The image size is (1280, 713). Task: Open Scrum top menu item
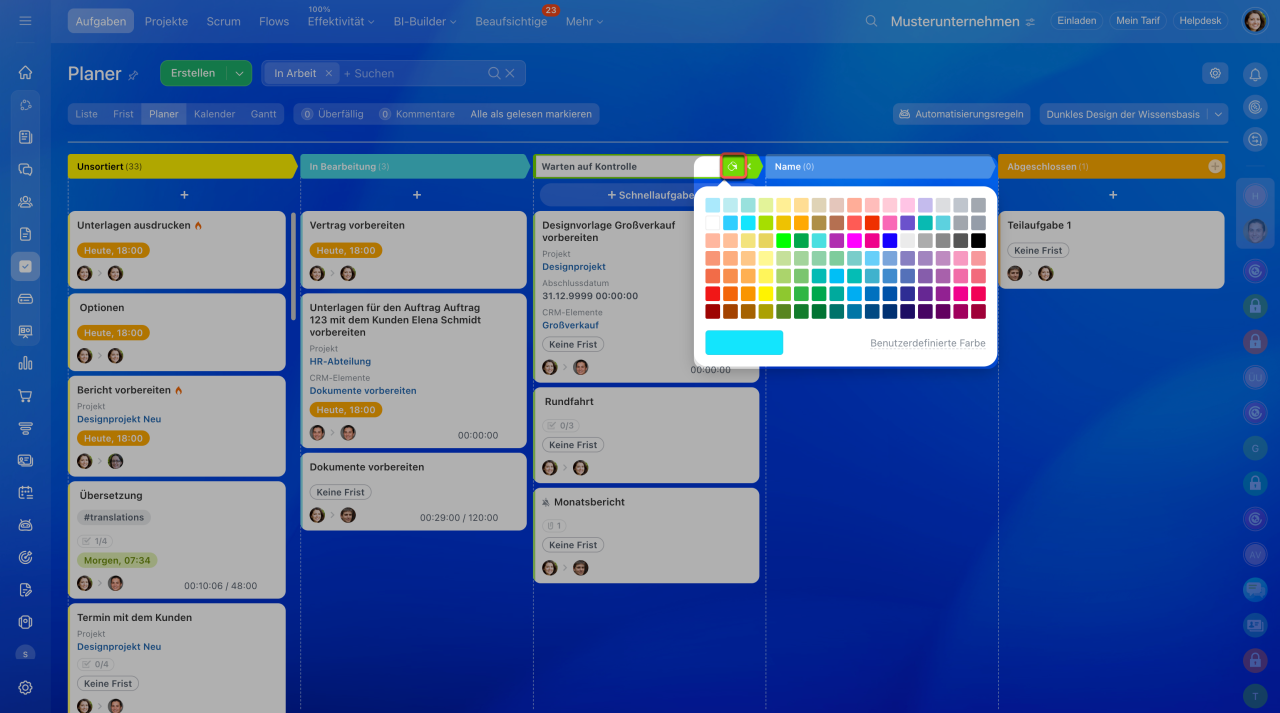point(223,21)
